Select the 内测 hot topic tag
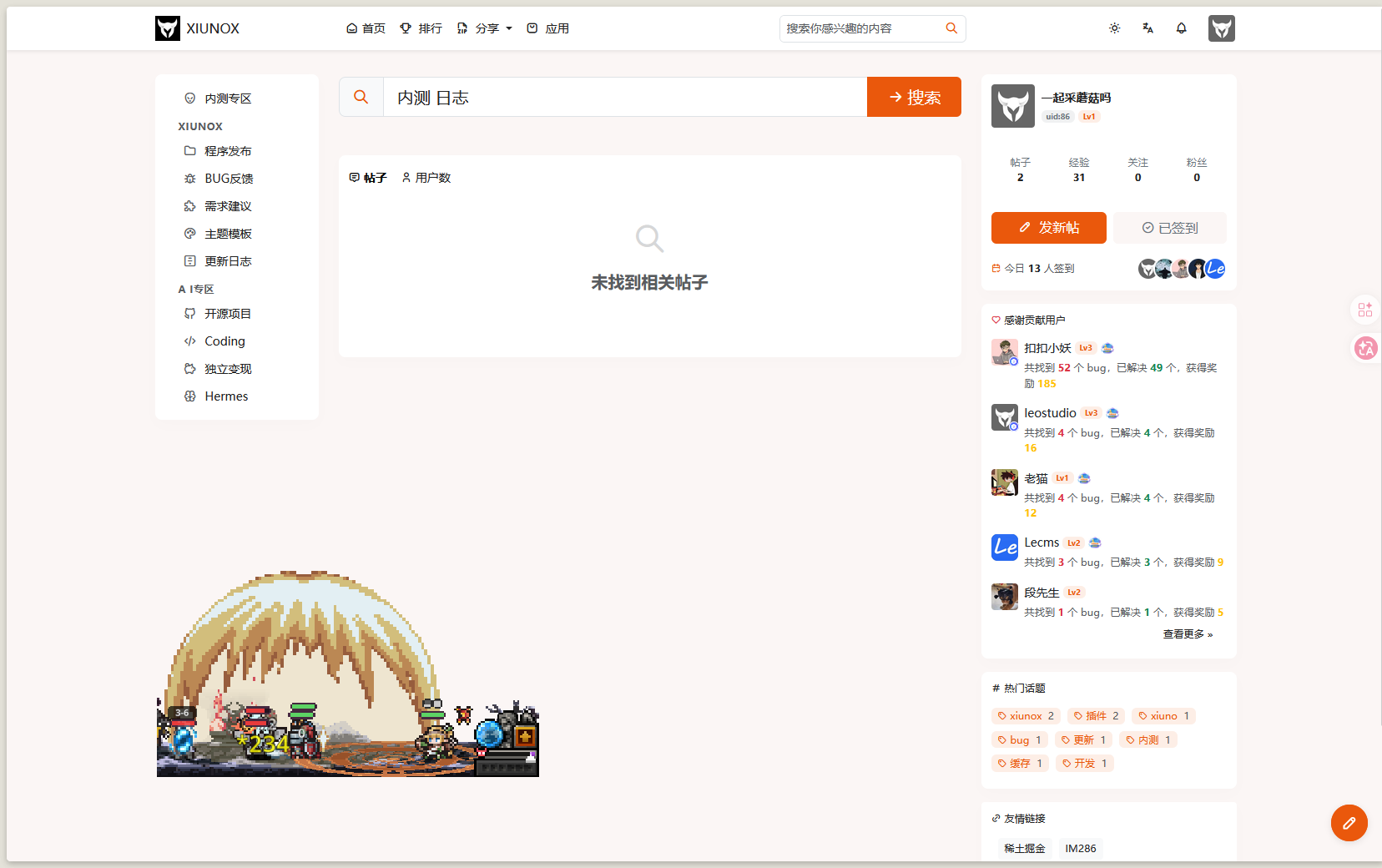1382x868 pixels. 1148,740
